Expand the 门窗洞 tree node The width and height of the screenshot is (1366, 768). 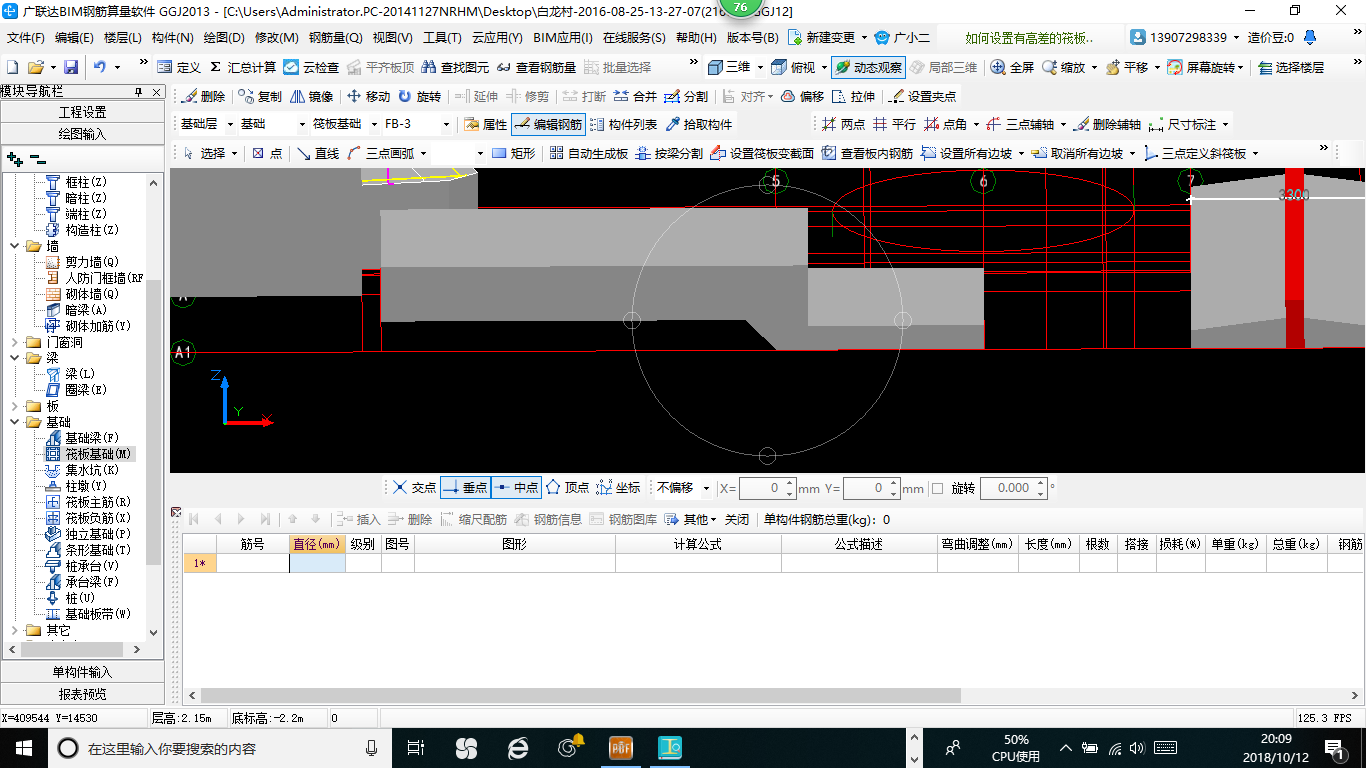pos(14,342)
